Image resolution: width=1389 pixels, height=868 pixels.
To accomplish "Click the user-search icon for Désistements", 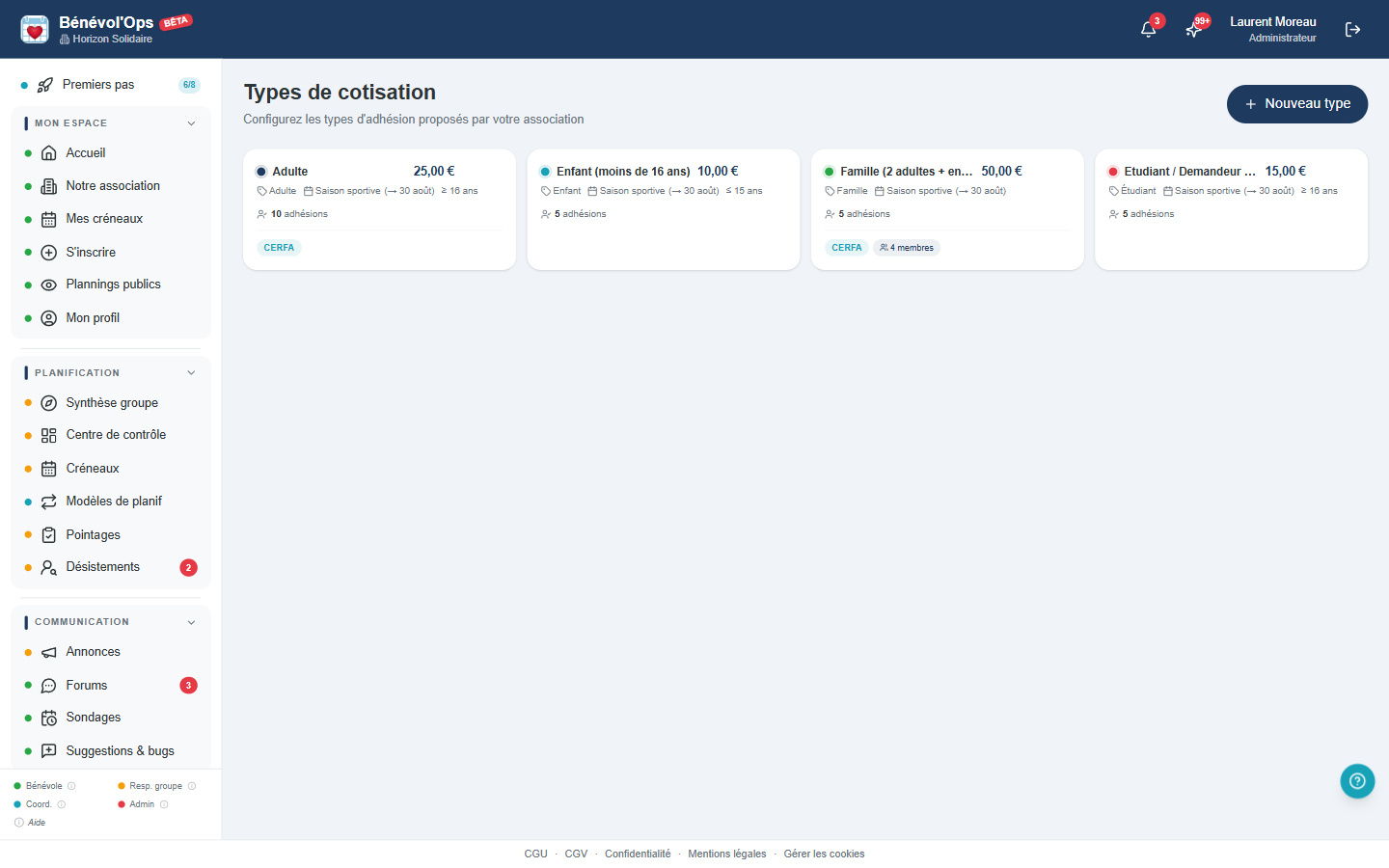I will click(49, 568).
